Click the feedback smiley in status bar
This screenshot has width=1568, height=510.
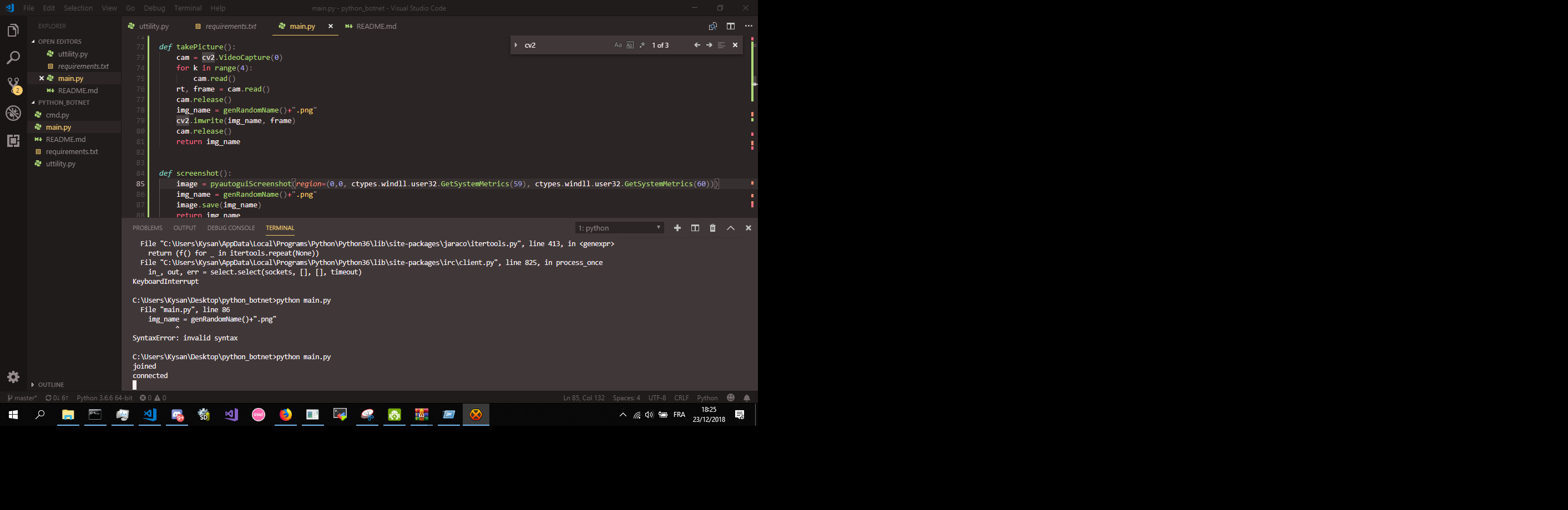[x=730, y=397]
